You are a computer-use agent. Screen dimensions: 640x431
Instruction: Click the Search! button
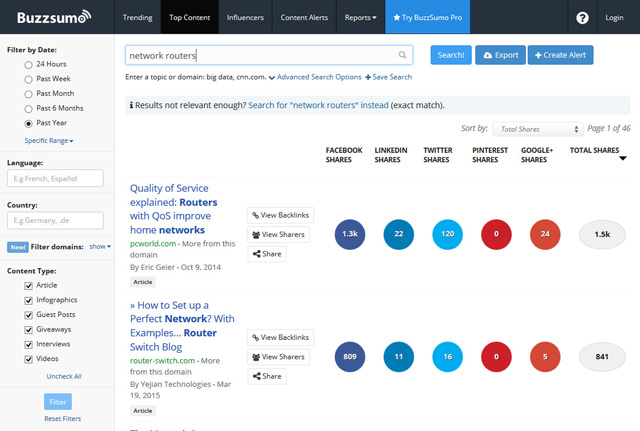pyautogui.click(x=451, y=55)
